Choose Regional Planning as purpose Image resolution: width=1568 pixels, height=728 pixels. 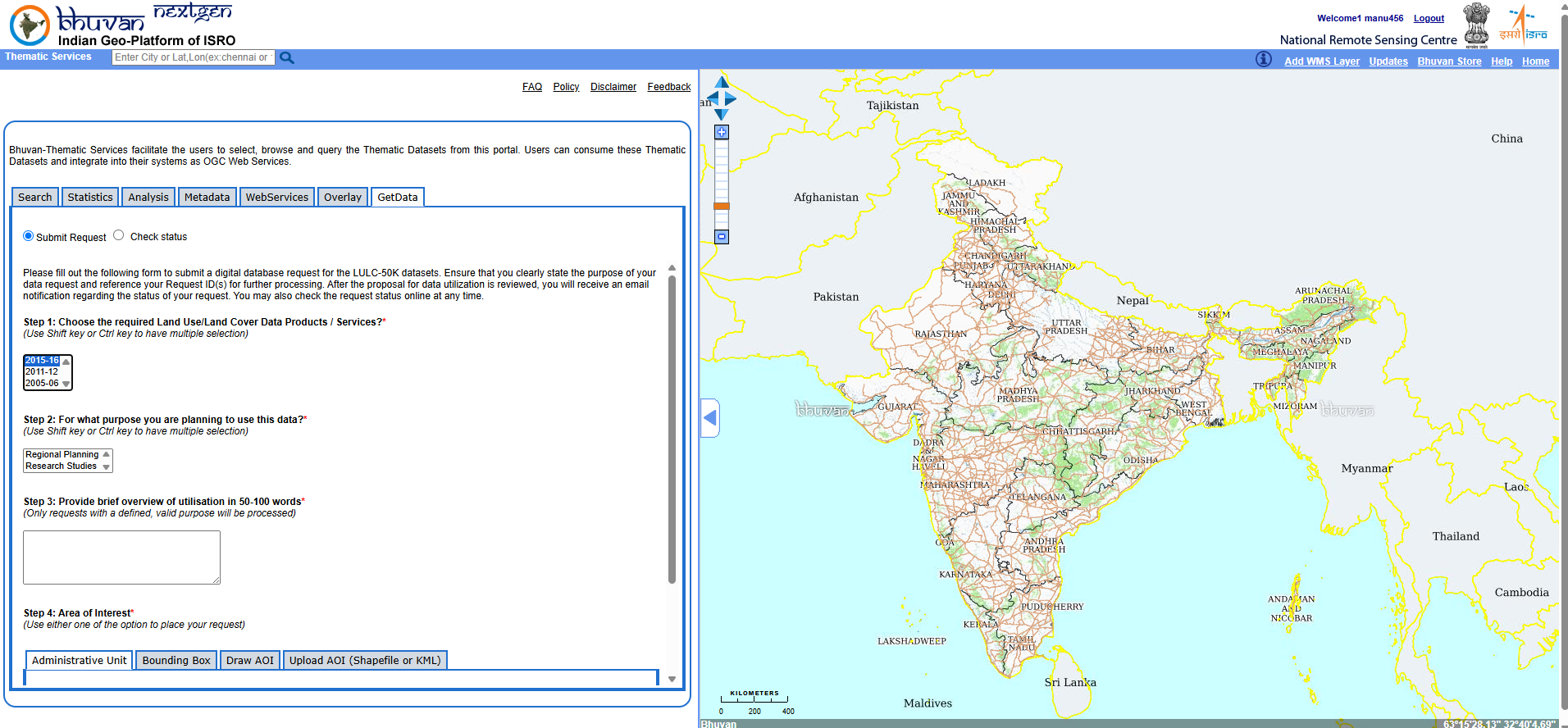[62, 455]
